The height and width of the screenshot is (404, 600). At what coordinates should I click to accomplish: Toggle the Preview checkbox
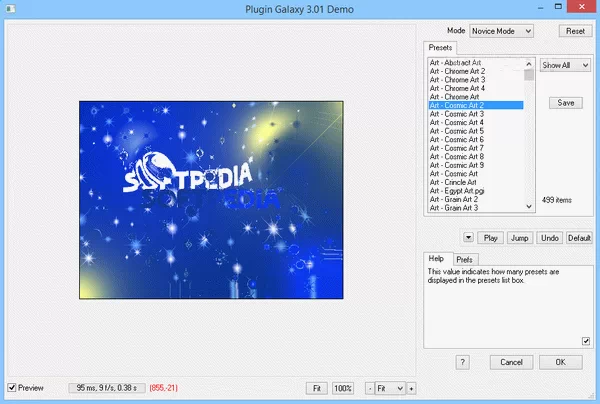point(12,388)
